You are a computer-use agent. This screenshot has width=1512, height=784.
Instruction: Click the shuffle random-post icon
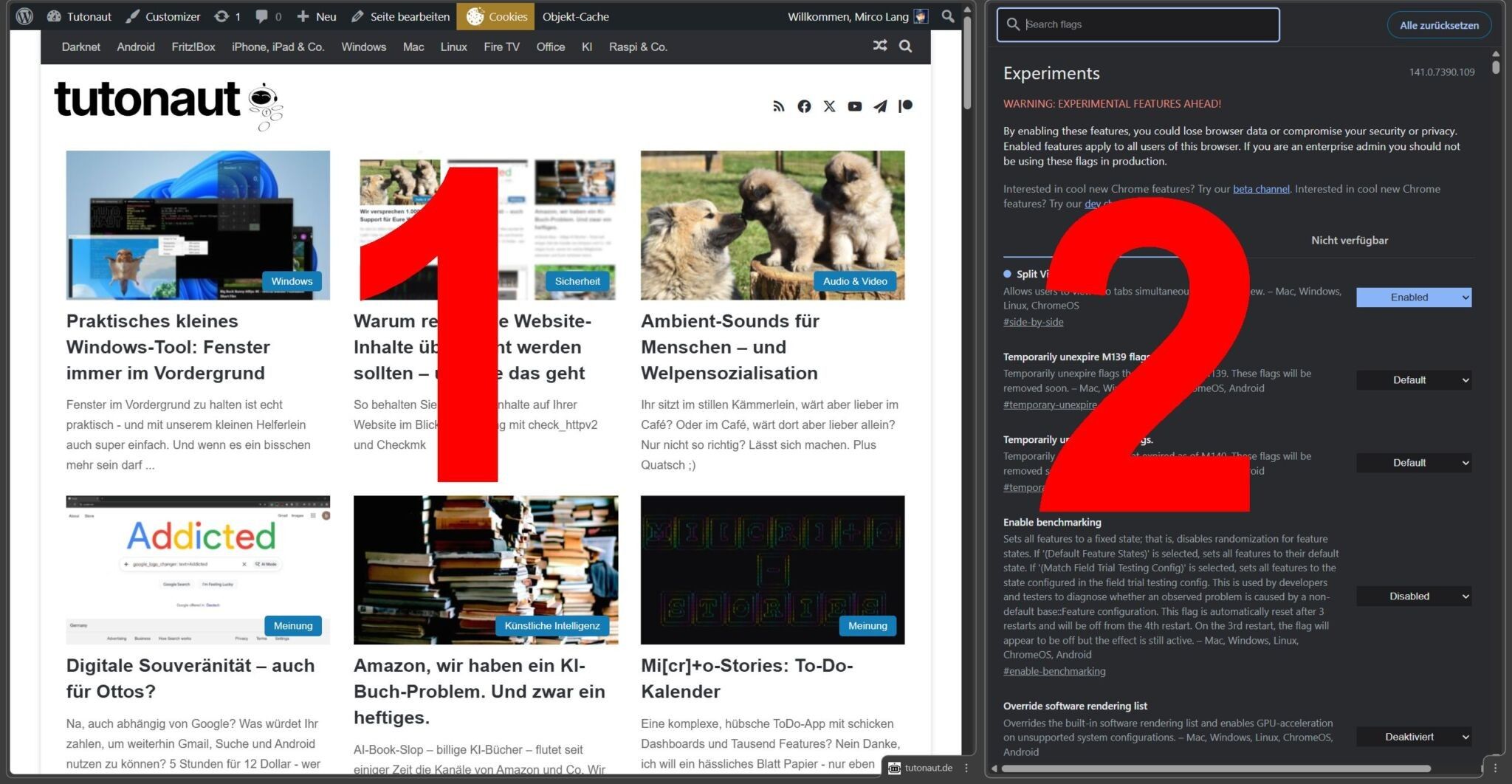coord(879,46)
